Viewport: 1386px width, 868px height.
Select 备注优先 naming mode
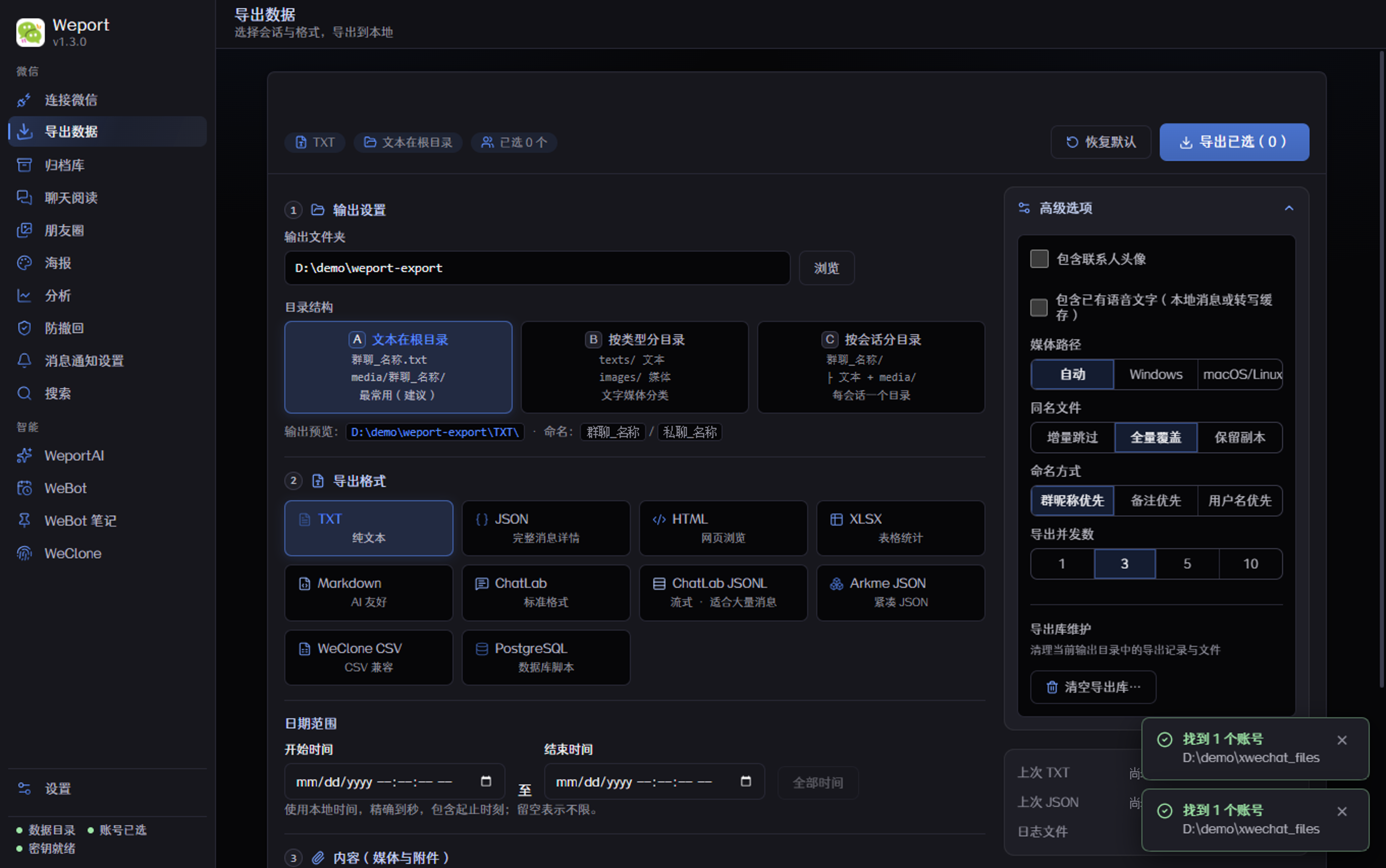tap(1156, 501)
